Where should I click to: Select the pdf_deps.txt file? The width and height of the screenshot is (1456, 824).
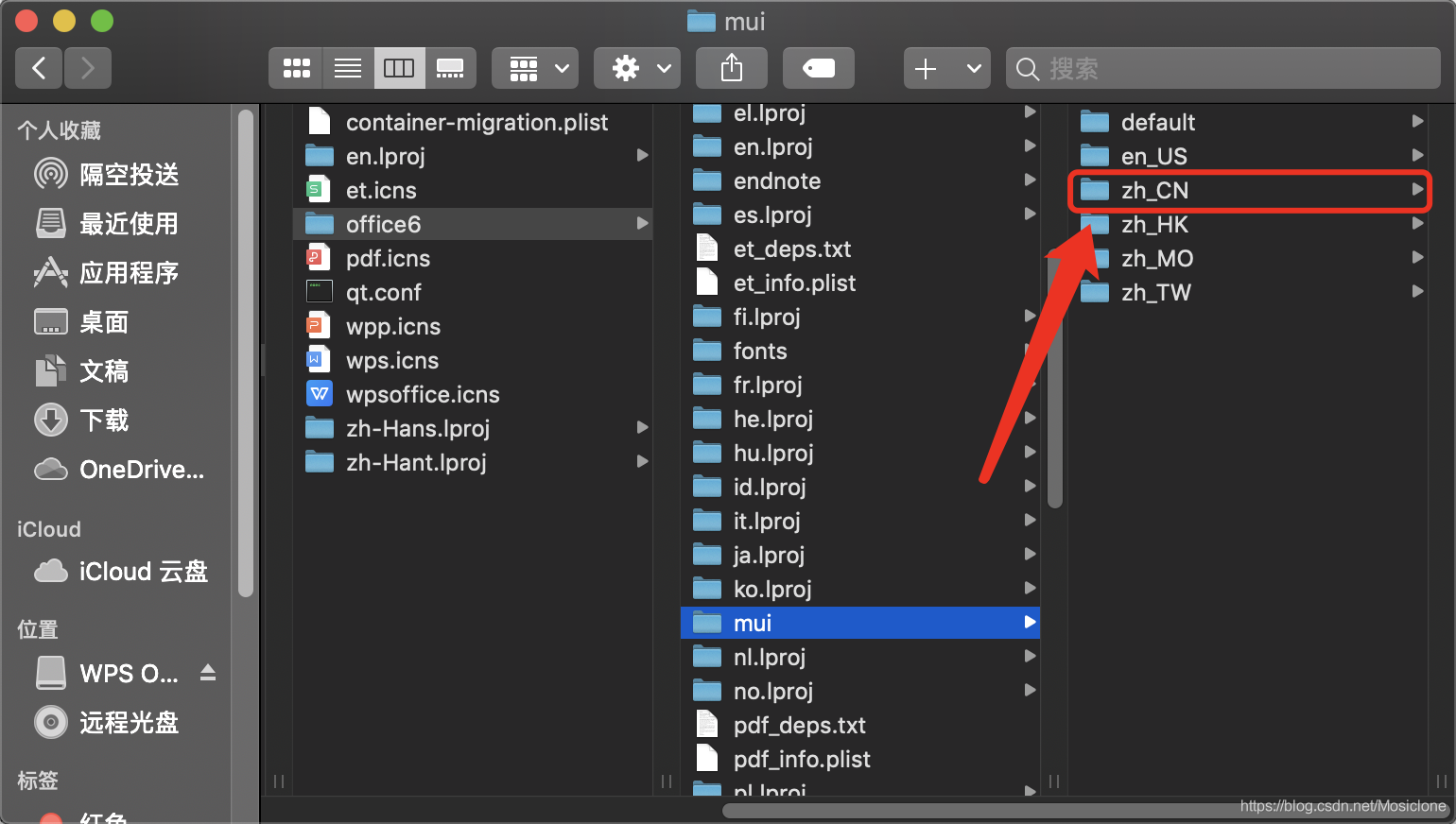[860, 725]
